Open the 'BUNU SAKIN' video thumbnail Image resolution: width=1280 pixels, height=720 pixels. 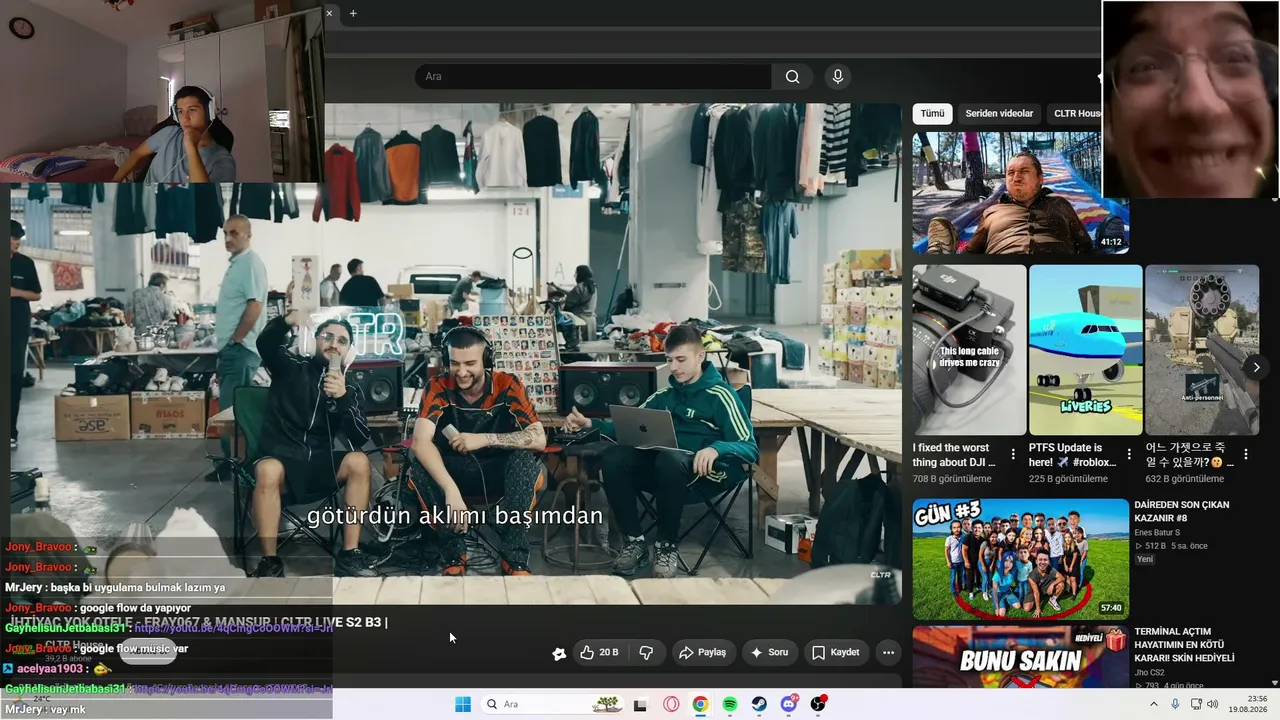pyautogui.click(x=1020, y=657)
